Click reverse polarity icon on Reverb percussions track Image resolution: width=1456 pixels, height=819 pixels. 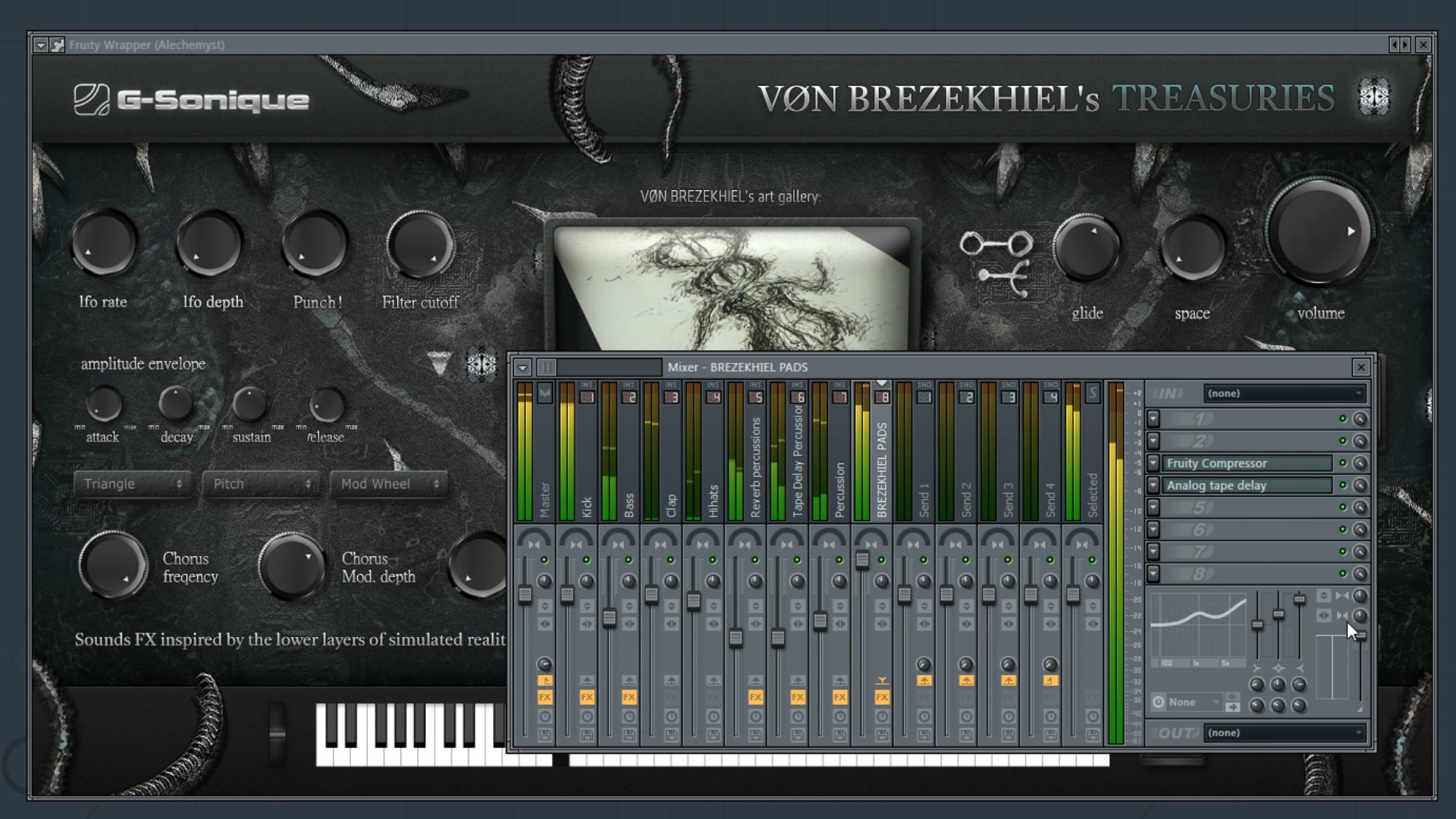755,606
